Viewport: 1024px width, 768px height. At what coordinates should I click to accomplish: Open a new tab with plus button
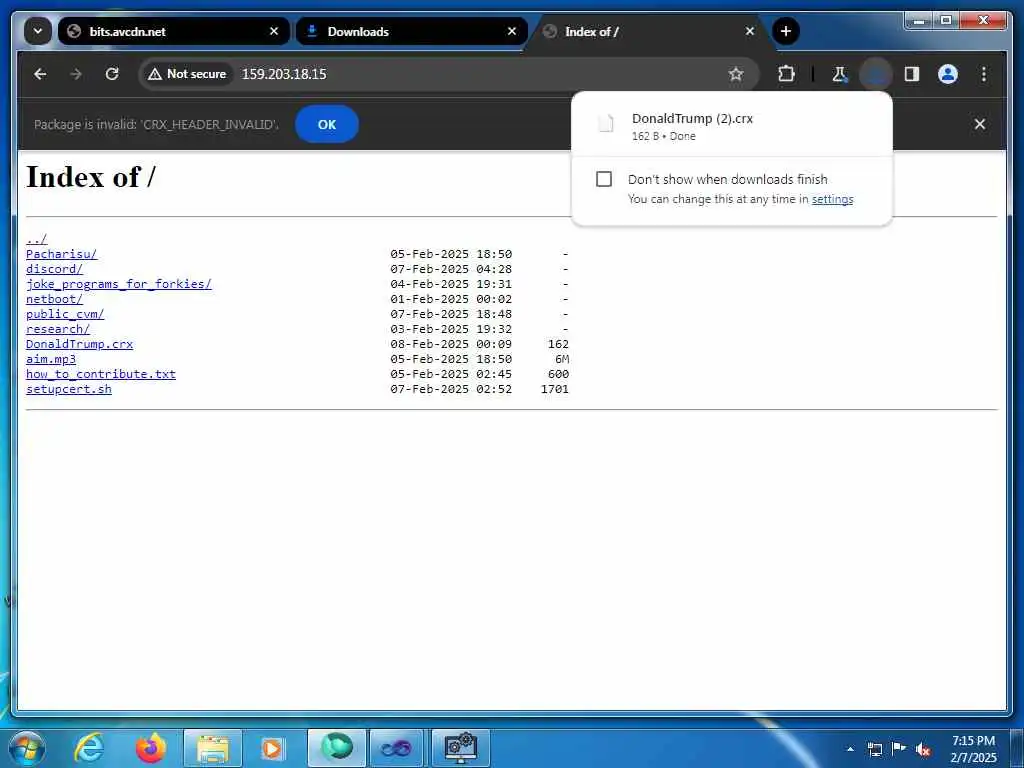tap(786, 31)
